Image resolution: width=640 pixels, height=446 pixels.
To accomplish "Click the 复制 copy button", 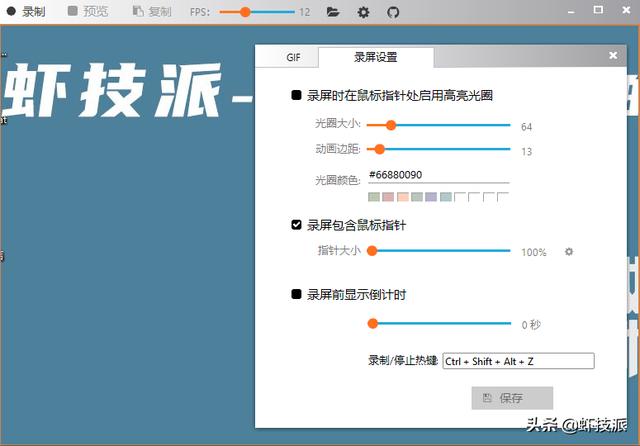I will tap(152, 12).
